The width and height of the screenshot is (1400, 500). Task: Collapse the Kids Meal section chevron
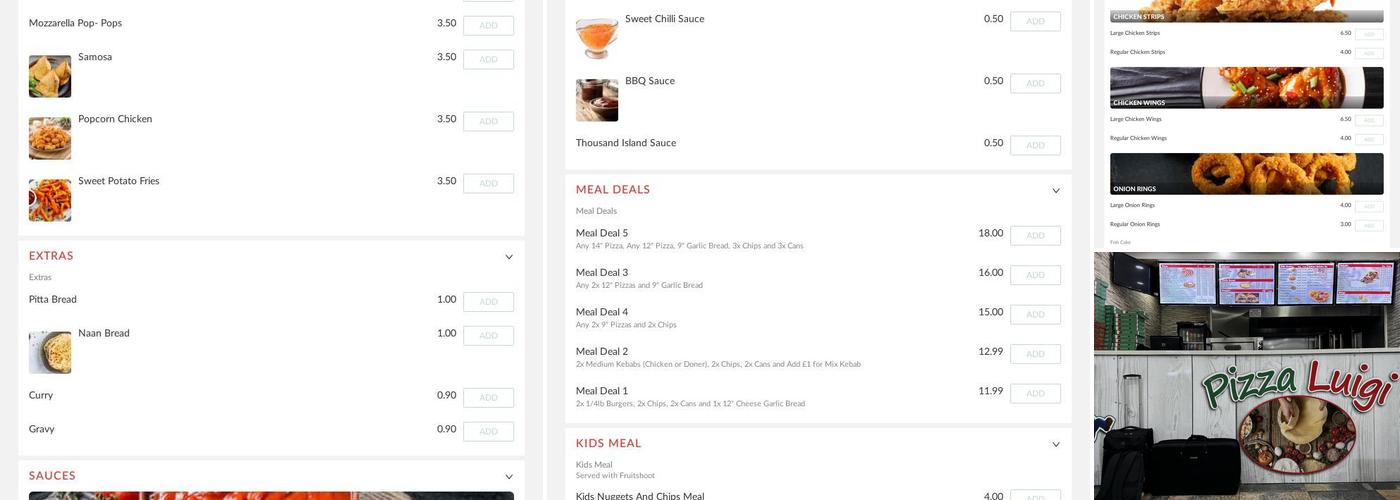[x=1055, y=445]
